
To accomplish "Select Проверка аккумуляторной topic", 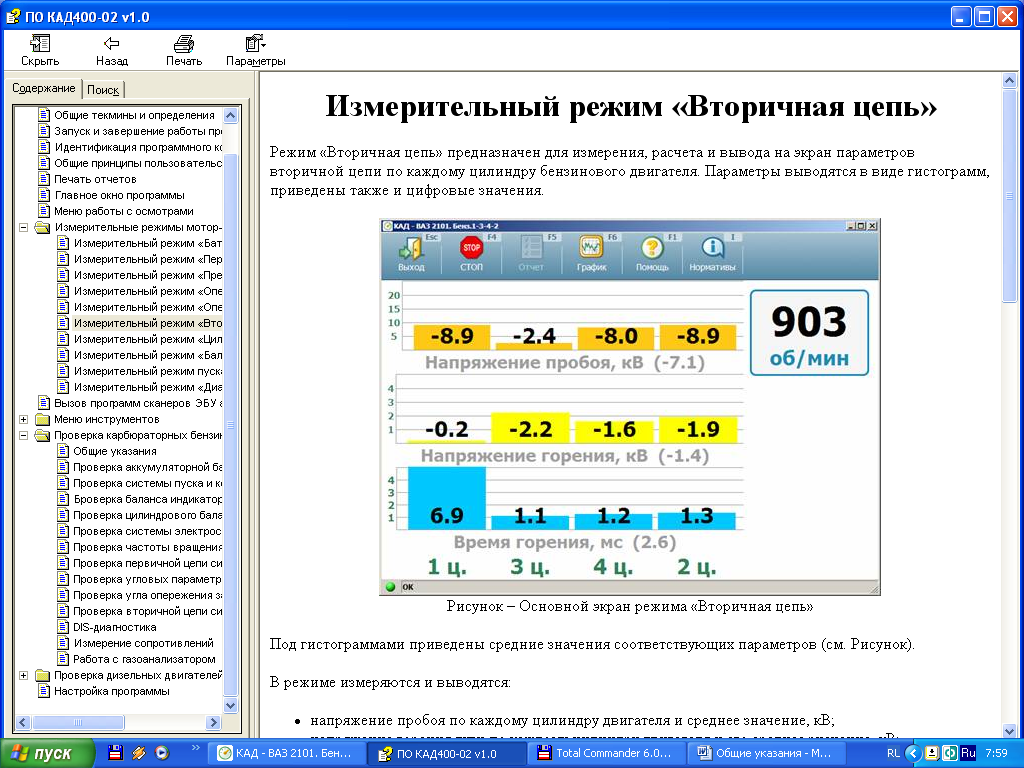I will pyautogui.click(x=148, y=467).
